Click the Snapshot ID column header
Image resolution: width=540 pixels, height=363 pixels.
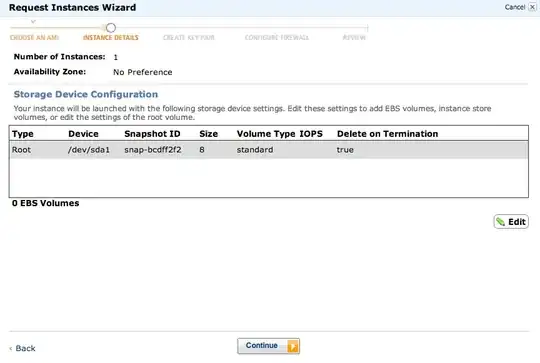coord(152,134)
